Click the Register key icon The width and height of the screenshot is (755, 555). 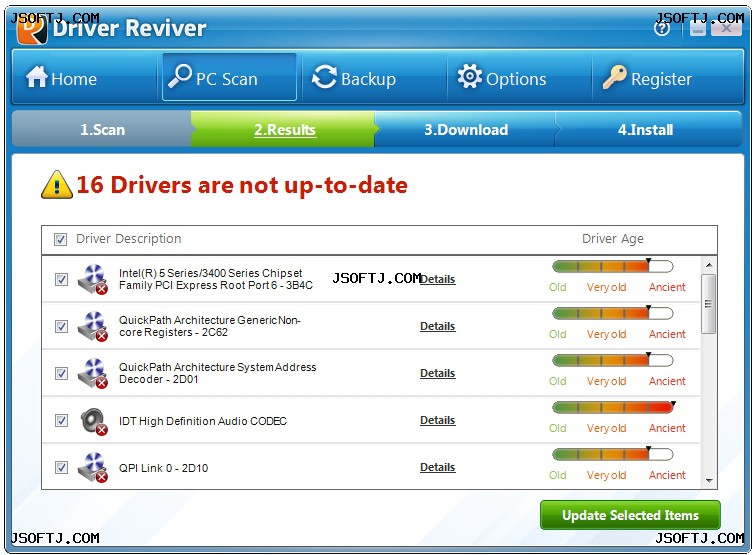[614, 77]
